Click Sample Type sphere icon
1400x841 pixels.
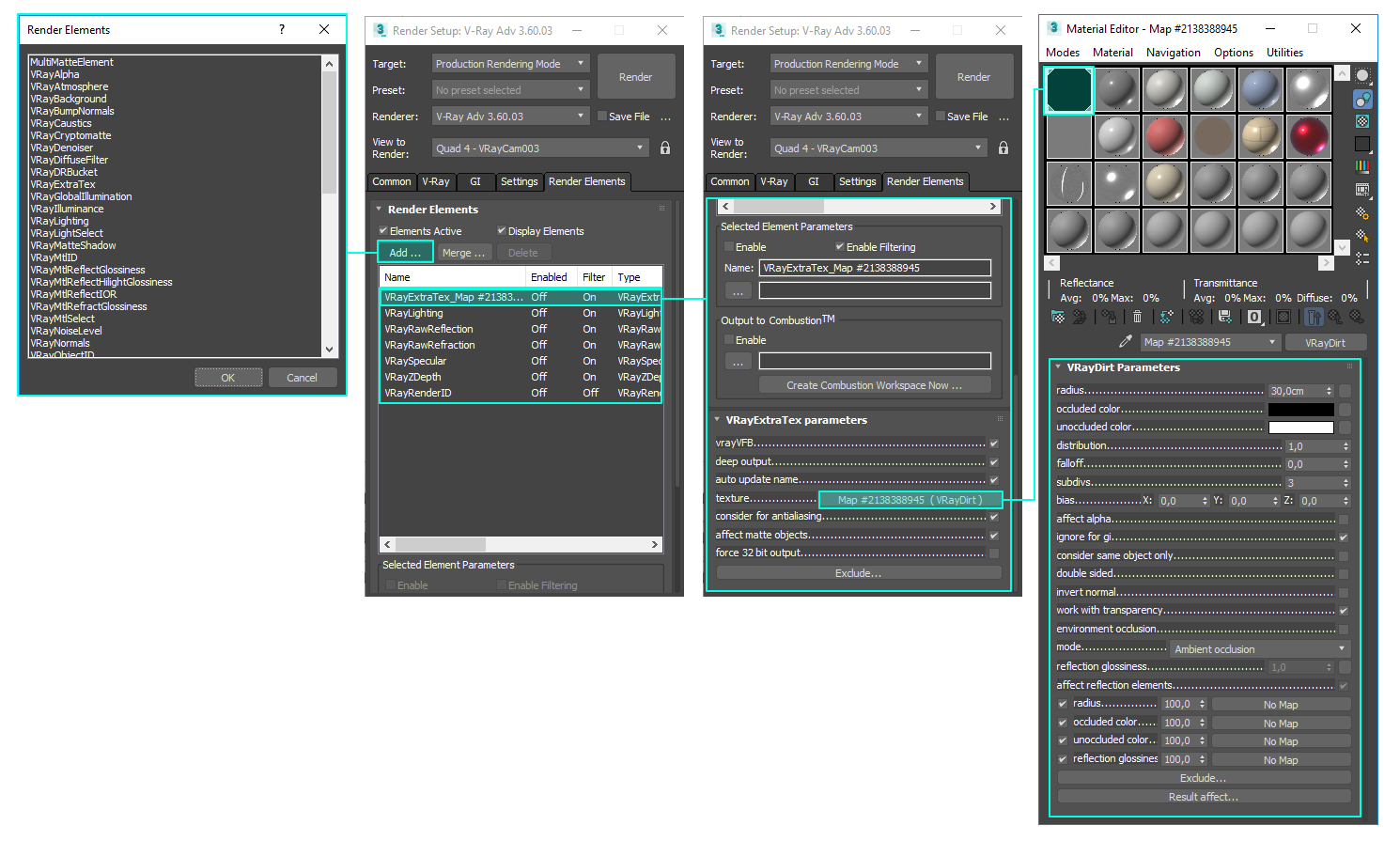point(1362,76)
